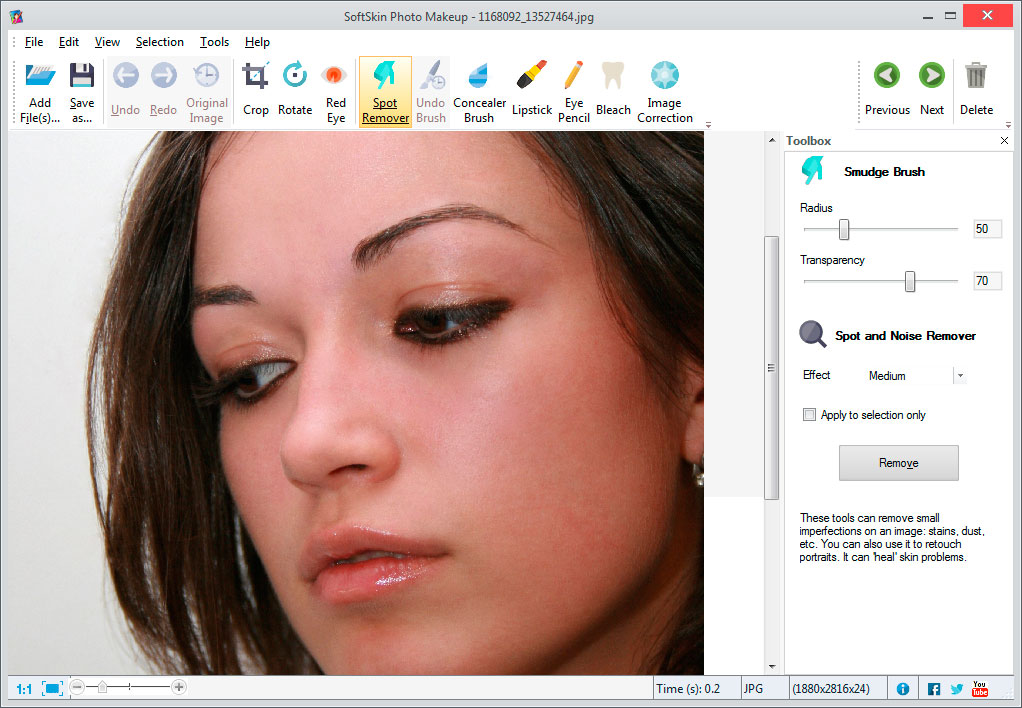1022x708 pixels.
Task: Click Add File(s) in toolbar
Action: 40,90
